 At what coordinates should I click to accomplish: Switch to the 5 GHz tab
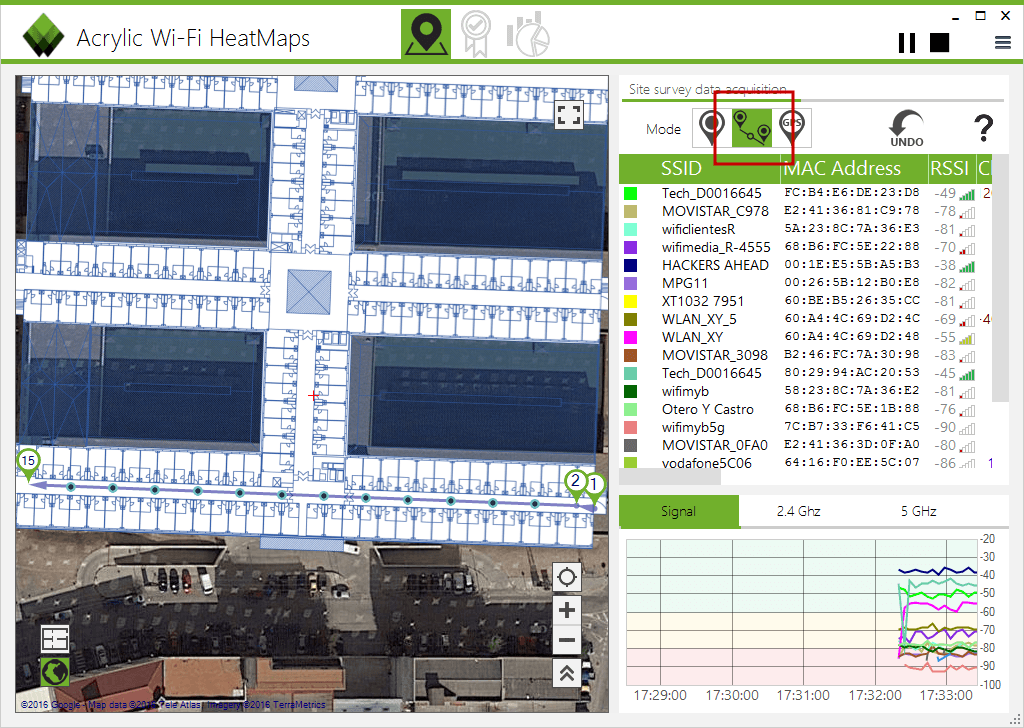[x=918, y=511]
